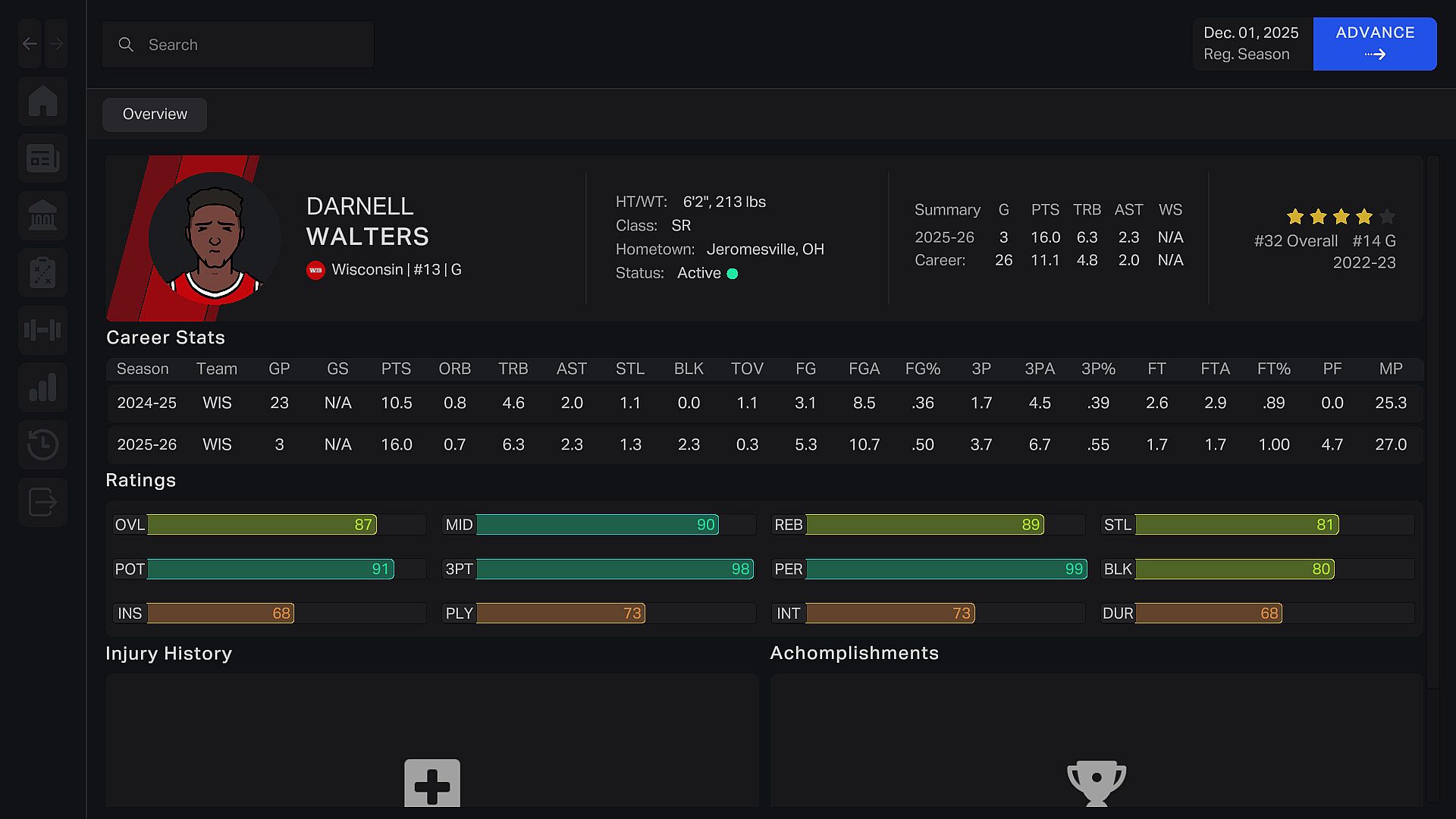This screenshot has height=819, width=1456.
Task: Open the strategy clipboard sidebar icon
Action: coord(43,273)
